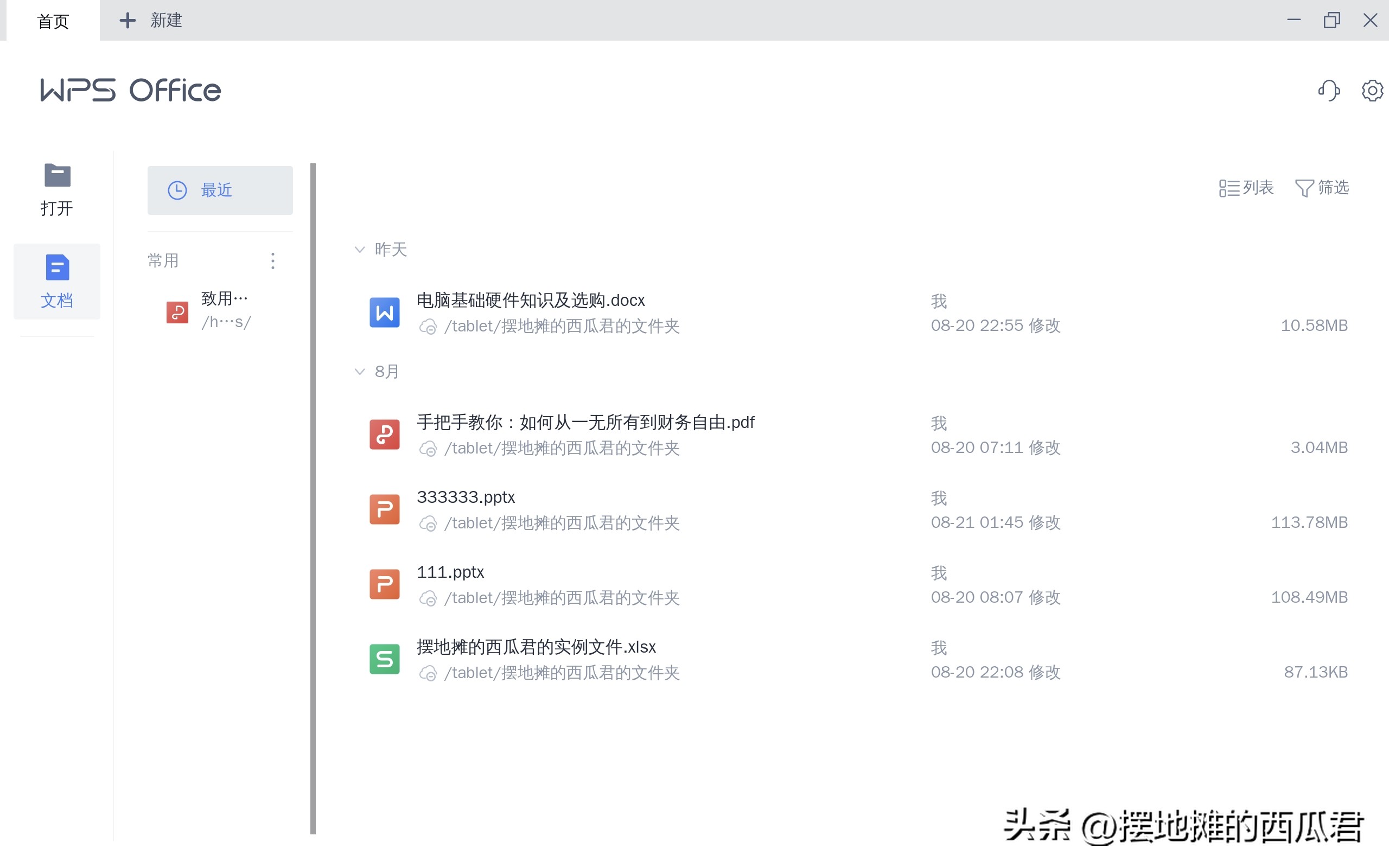Screen dimensions: 1389x868
Task: Collapse the 8月 group
Action: point(360,372)
